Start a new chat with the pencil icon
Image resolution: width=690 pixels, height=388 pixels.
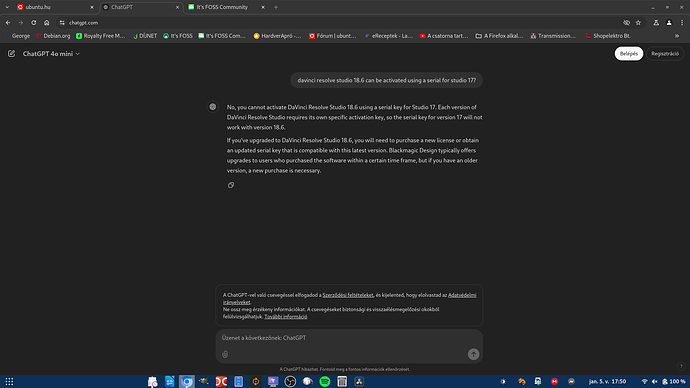point(11,54)
